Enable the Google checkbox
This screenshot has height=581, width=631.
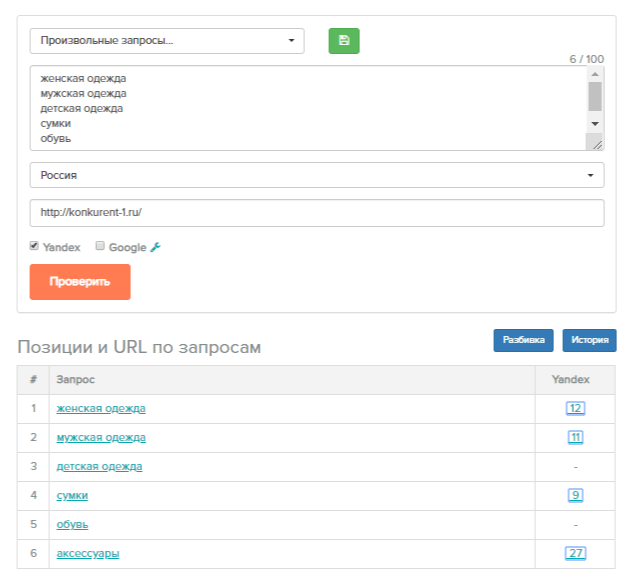click(x=100, y=245)
